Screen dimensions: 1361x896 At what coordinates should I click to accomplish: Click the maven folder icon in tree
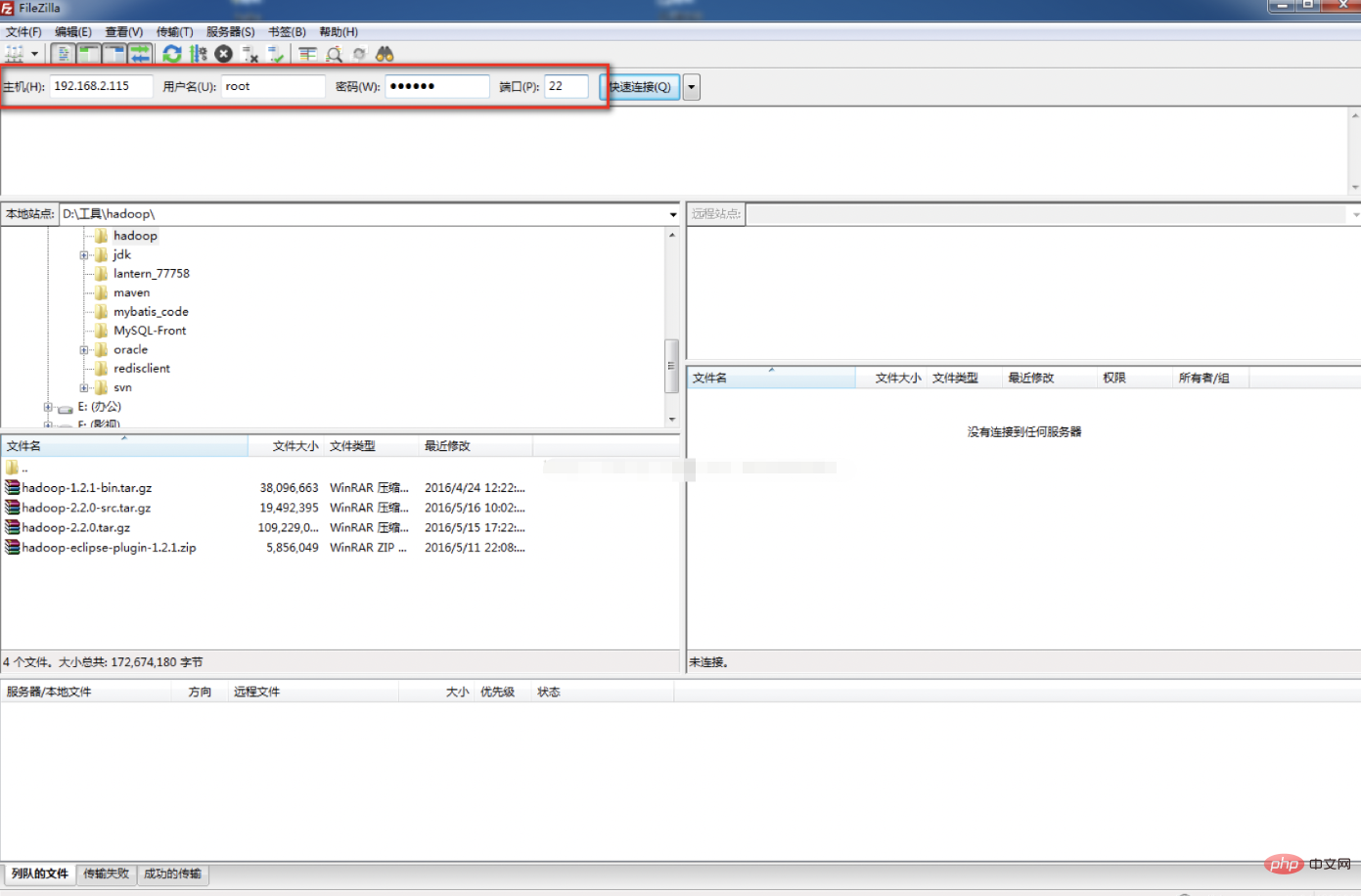[x=101, y=292]
